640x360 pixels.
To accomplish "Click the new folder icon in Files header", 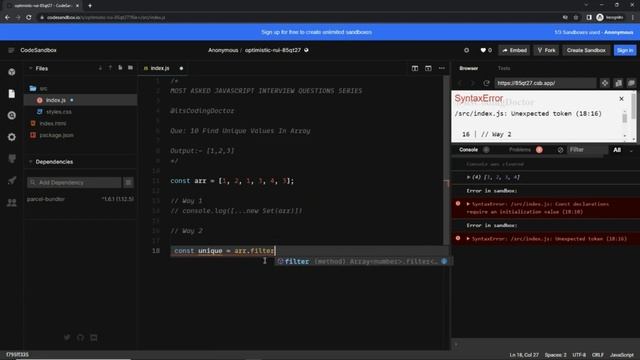I will coord(131,68).
